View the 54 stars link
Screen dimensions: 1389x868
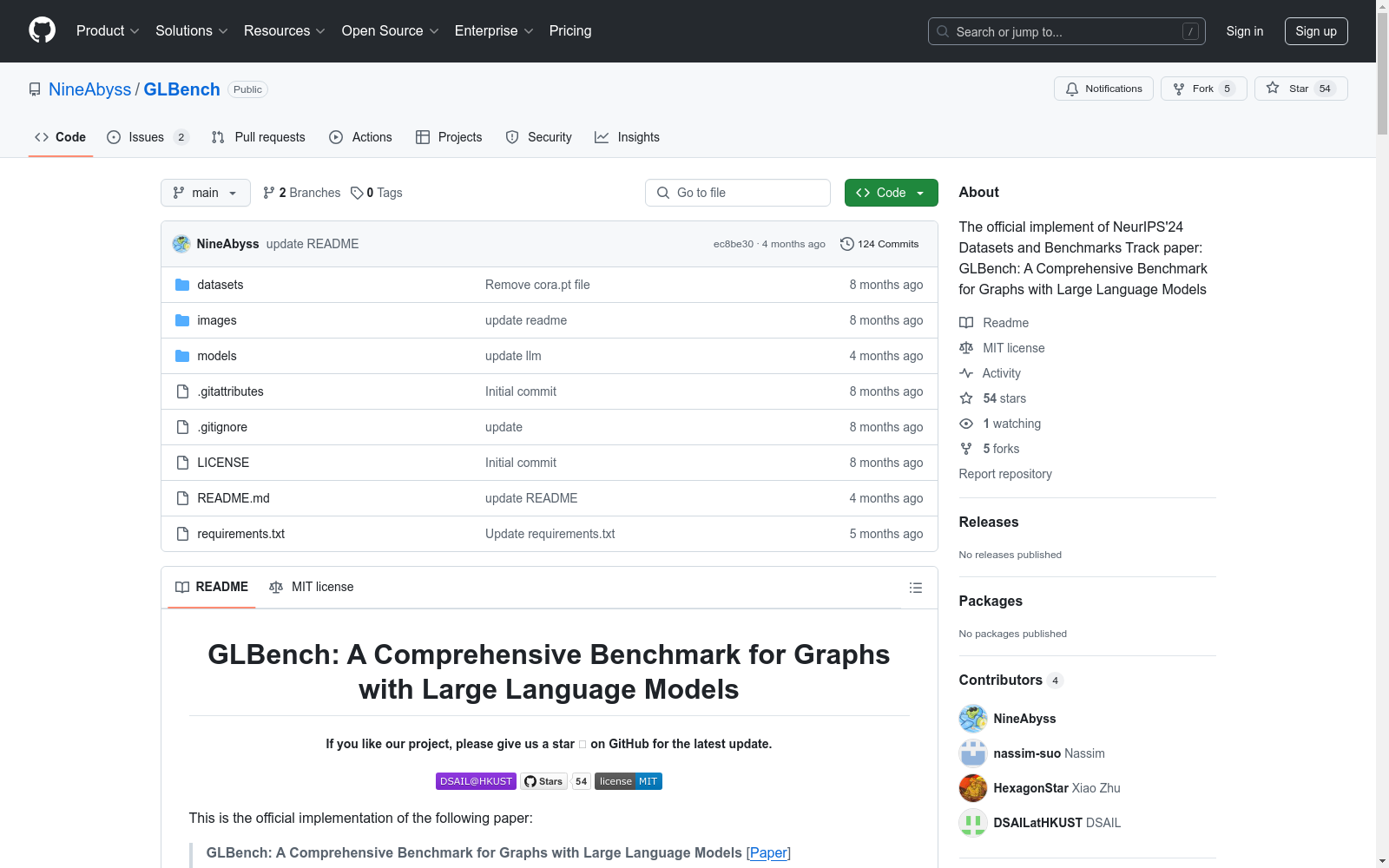click(993, 398)
